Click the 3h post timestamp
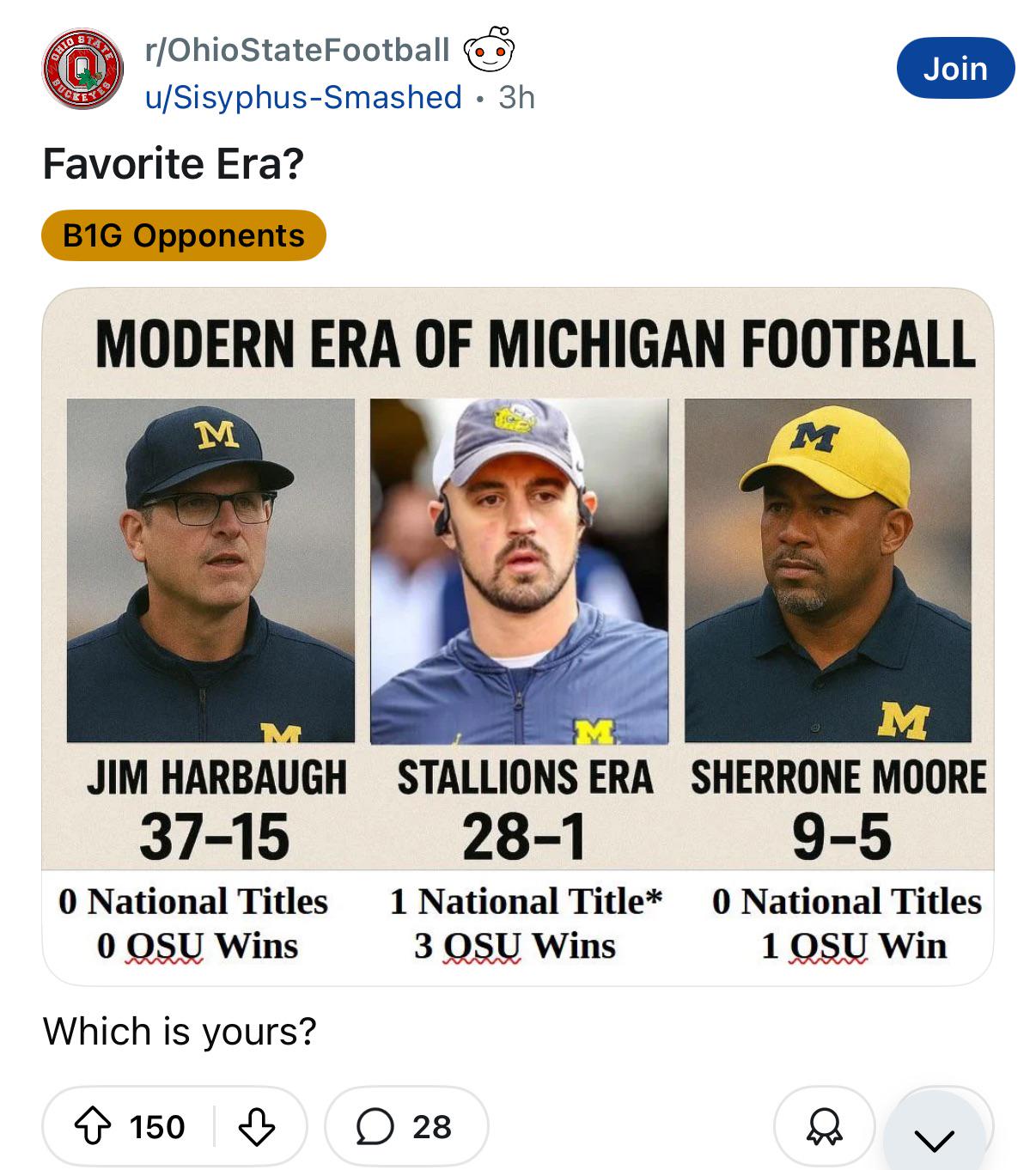Viewport: 1036px width, 1170px height. point(516,97)
